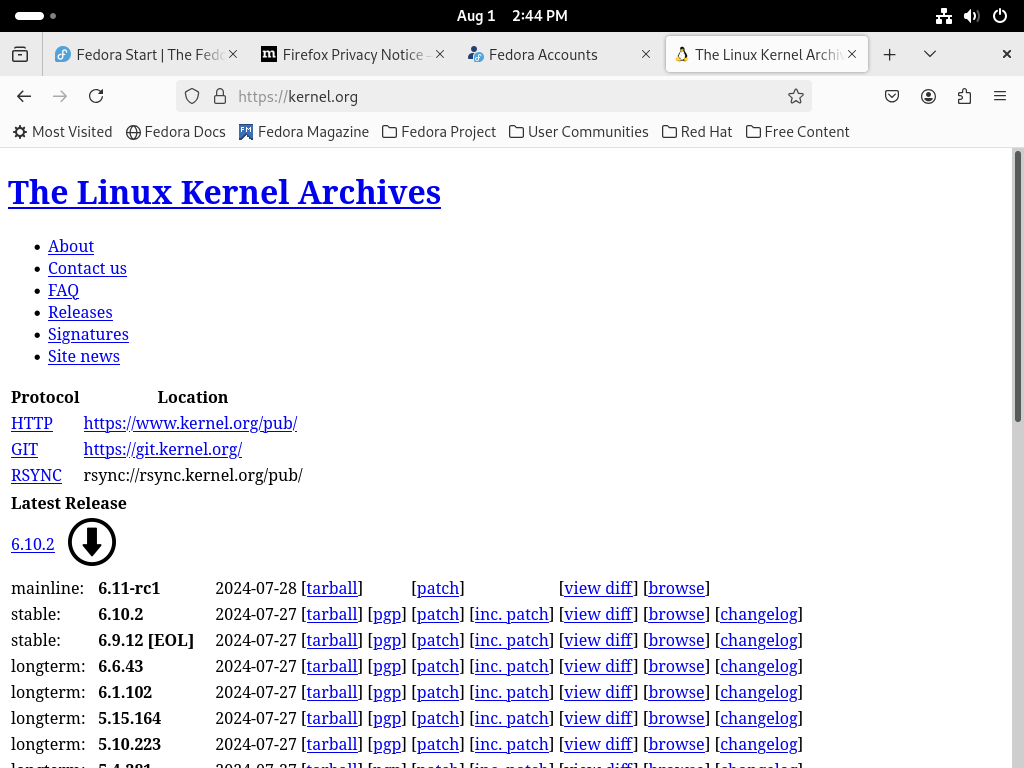The width and height of the screenshot is (1024, 768).
Task: Open the Signatures link
Action: [88, 334]
